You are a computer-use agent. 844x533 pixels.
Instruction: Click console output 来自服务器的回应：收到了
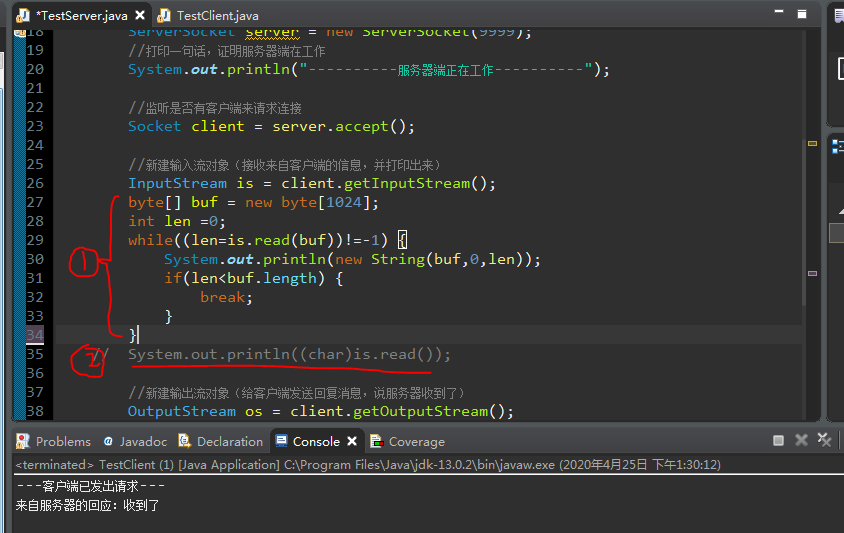(x=88, y=506)
